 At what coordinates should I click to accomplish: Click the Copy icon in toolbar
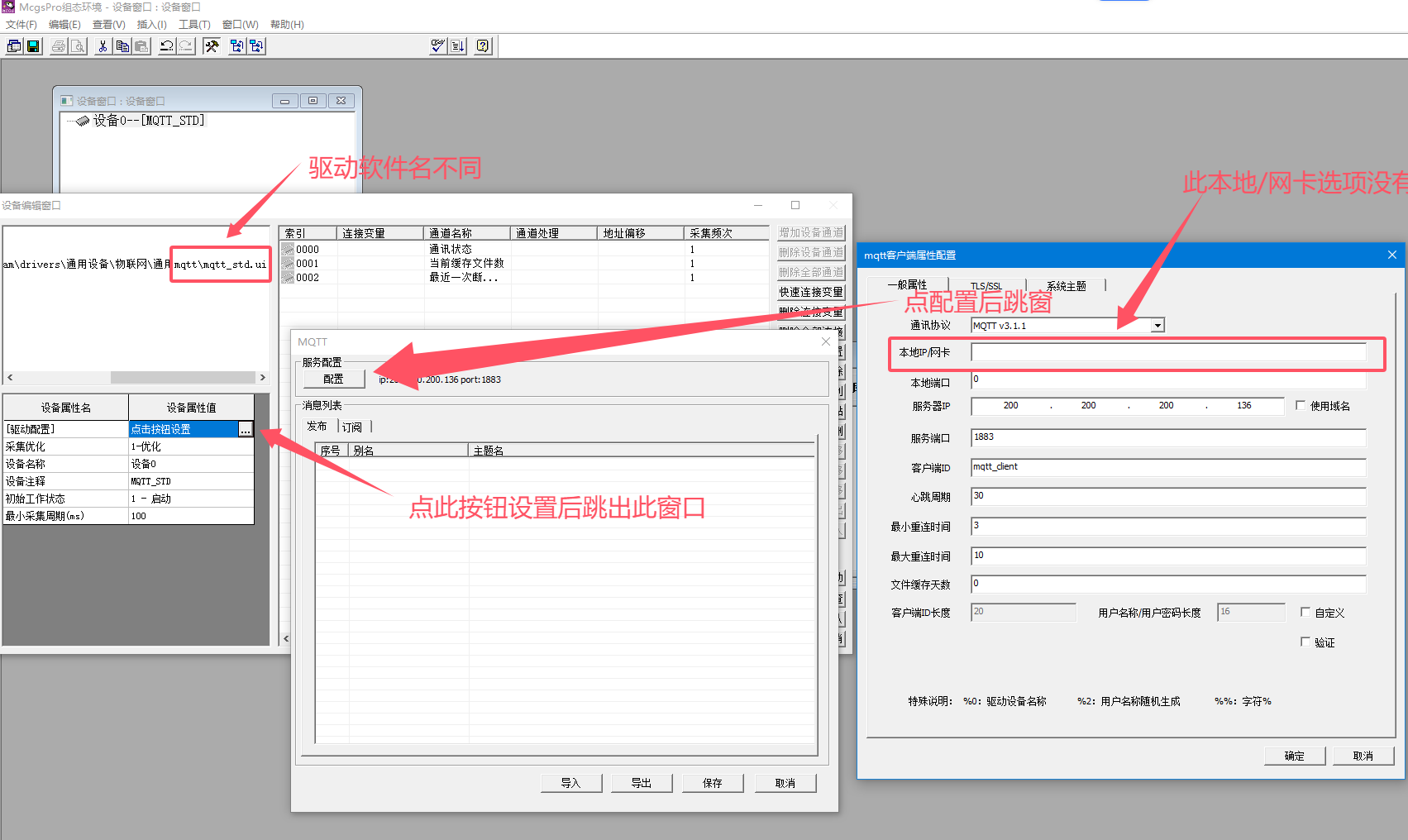122,46
